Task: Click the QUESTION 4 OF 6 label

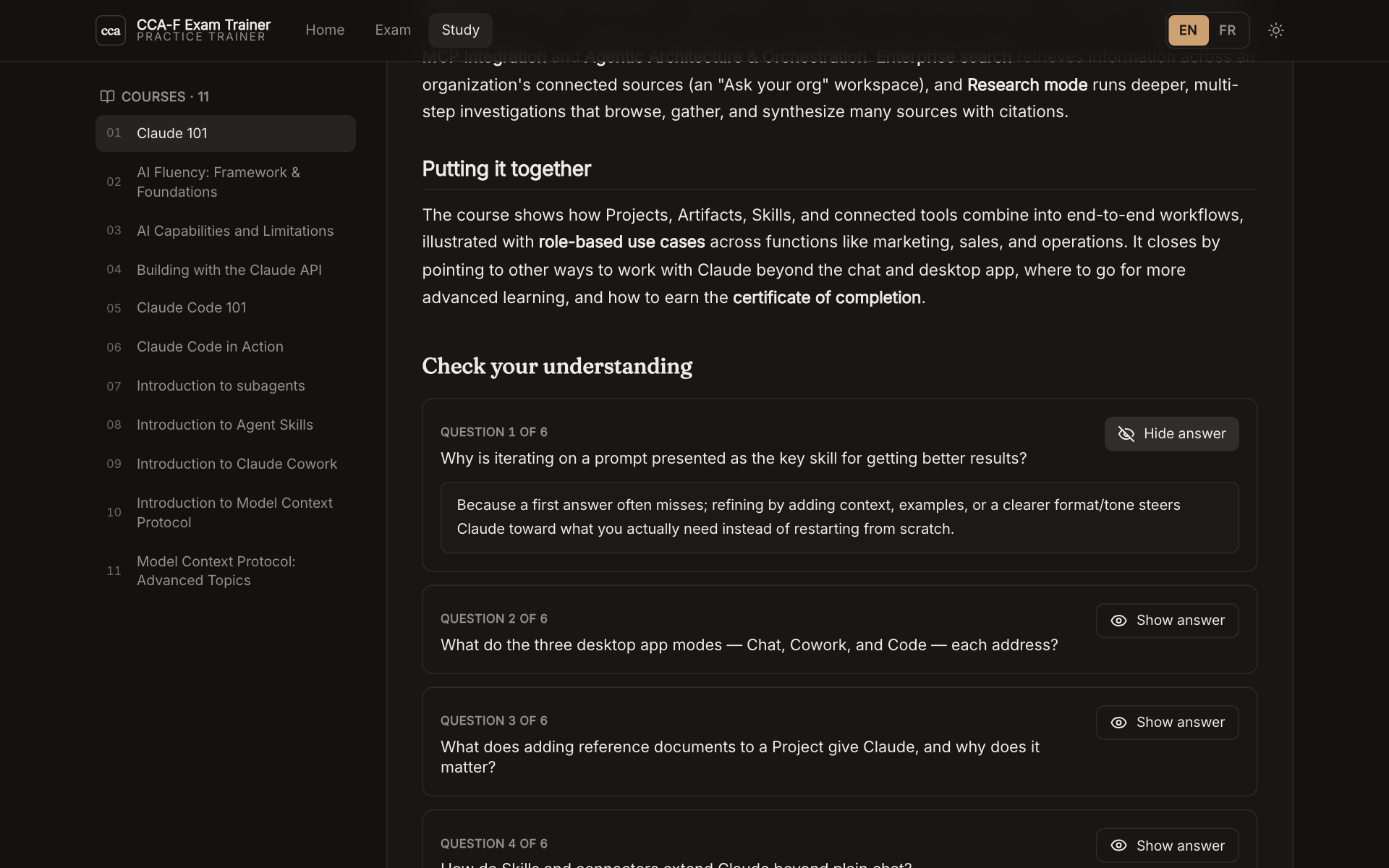Action: 494,844
